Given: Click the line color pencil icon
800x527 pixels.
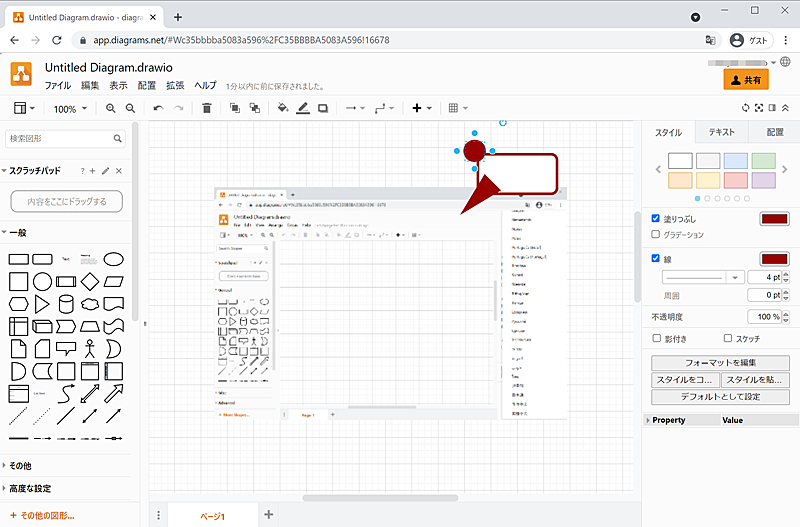Looking at the screenshot, I should [302, 108].
